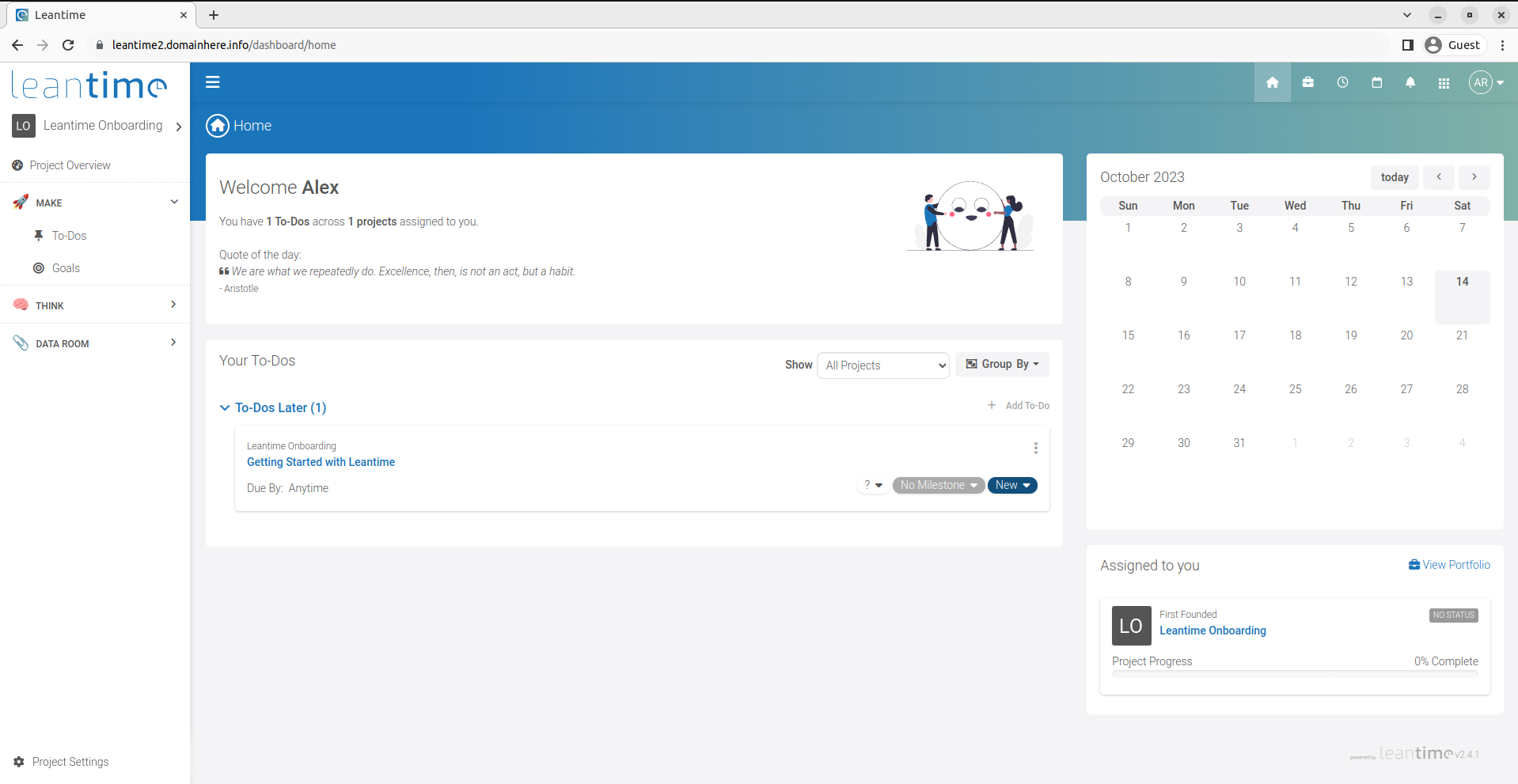
Task: Open the projects briefcase icon
Action: click(1308, 82)
